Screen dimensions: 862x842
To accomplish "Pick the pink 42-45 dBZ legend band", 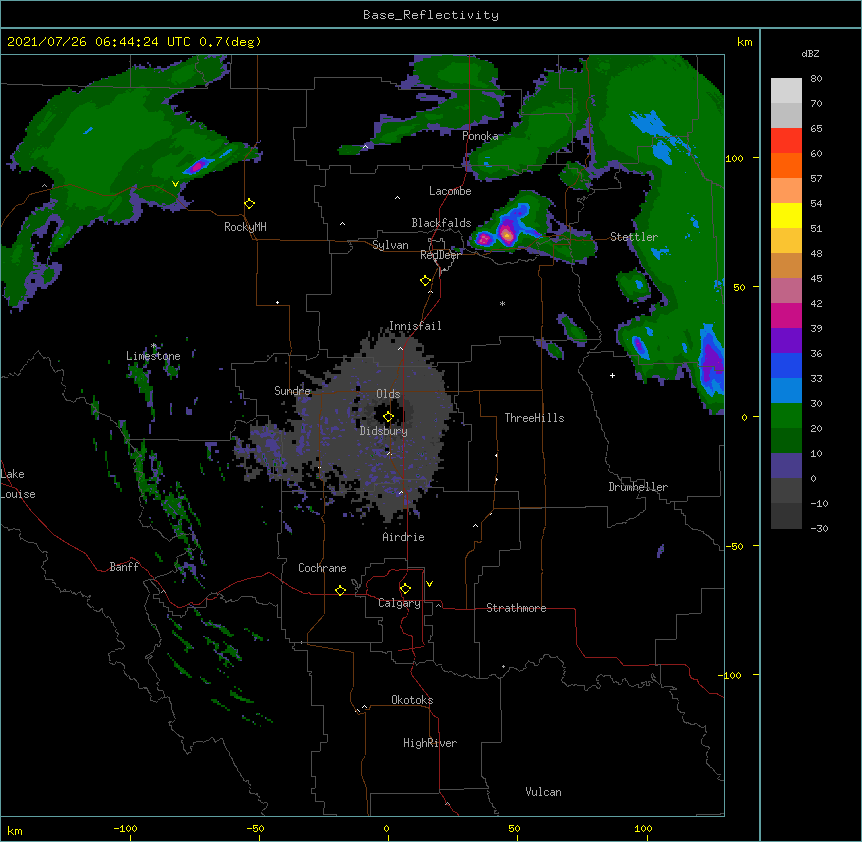I will coord(786,291).
